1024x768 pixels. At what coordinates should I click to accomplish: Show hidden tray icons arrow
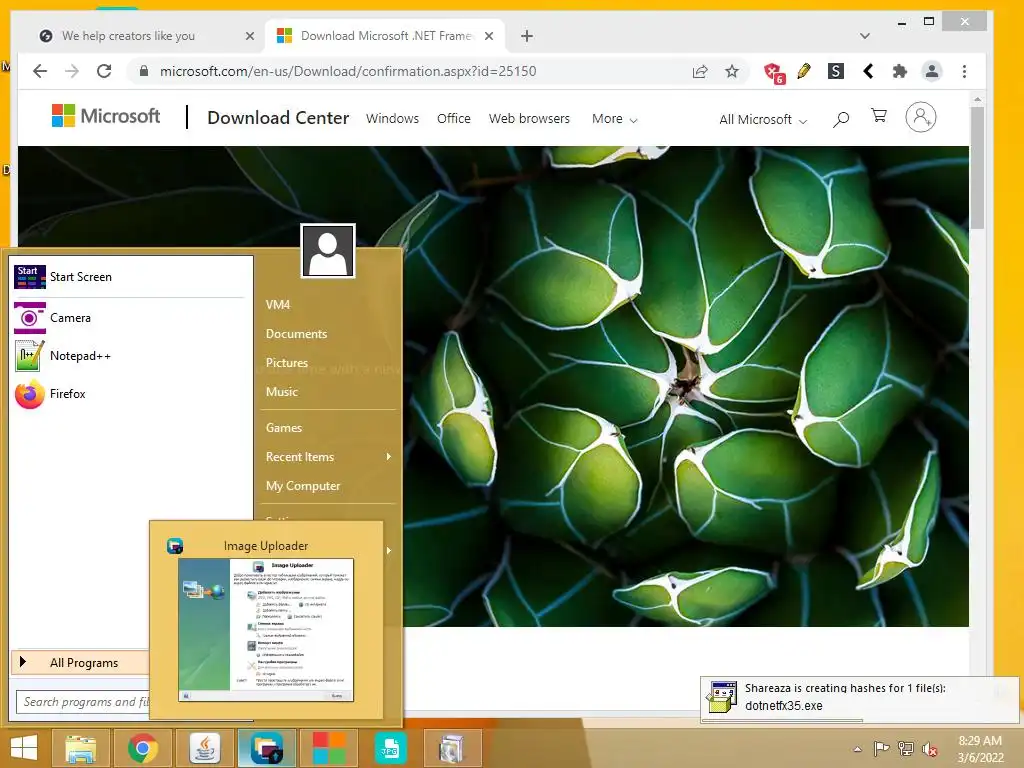click(x=857, y=749)
